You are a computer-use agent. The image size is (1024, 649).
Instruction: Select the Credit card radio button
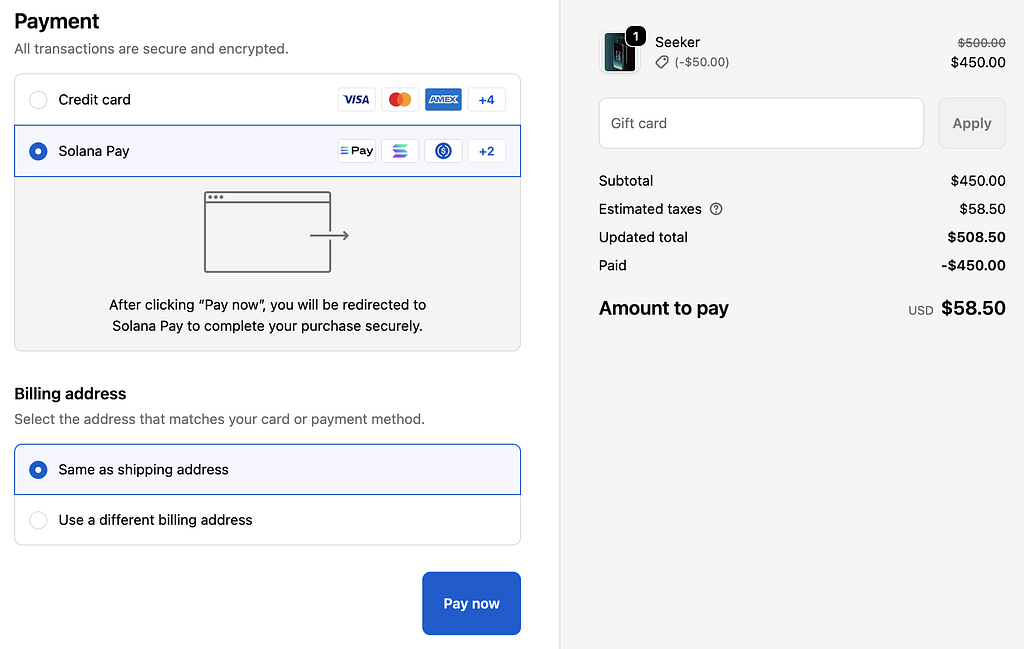38,100
